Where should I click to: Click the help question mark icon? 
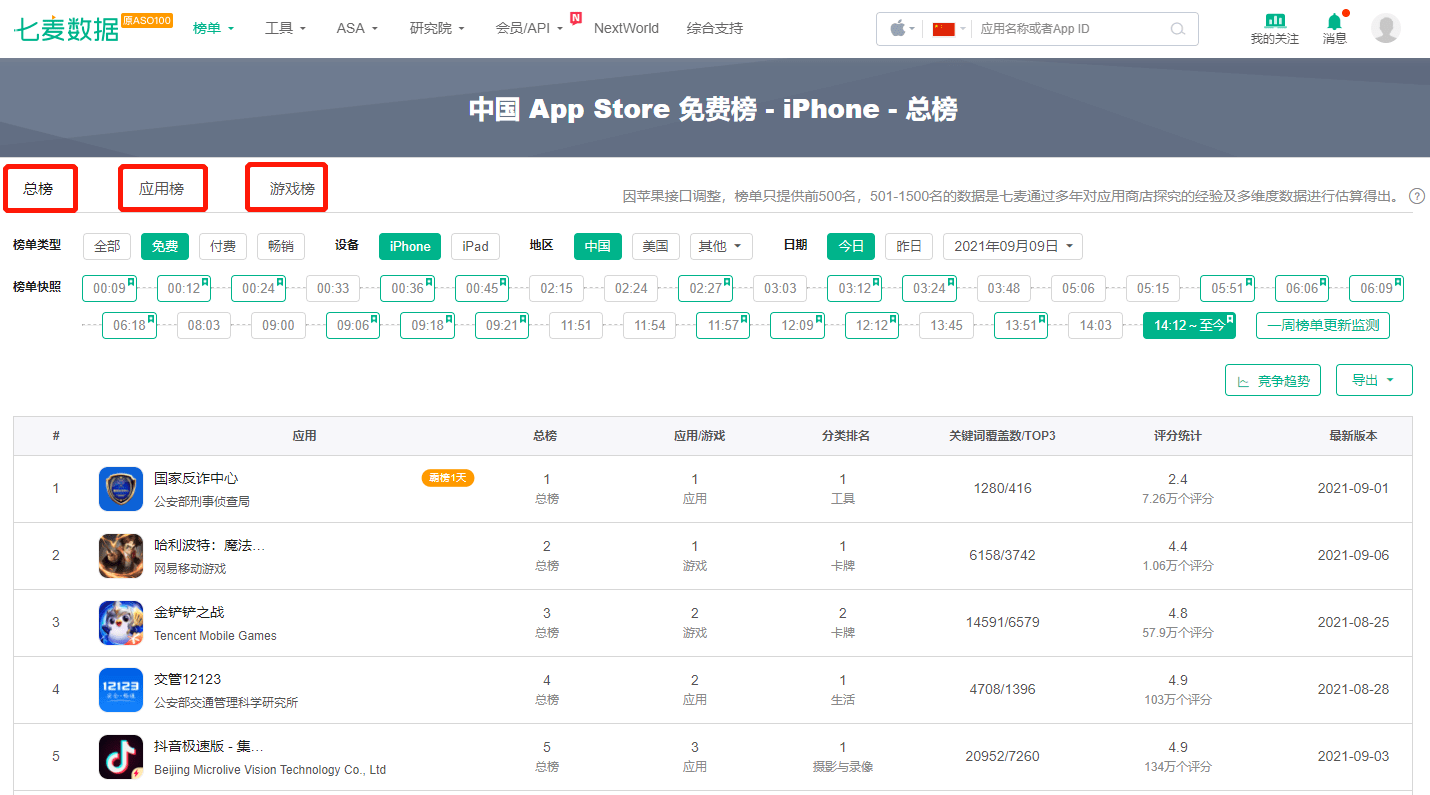[1417, 196]
